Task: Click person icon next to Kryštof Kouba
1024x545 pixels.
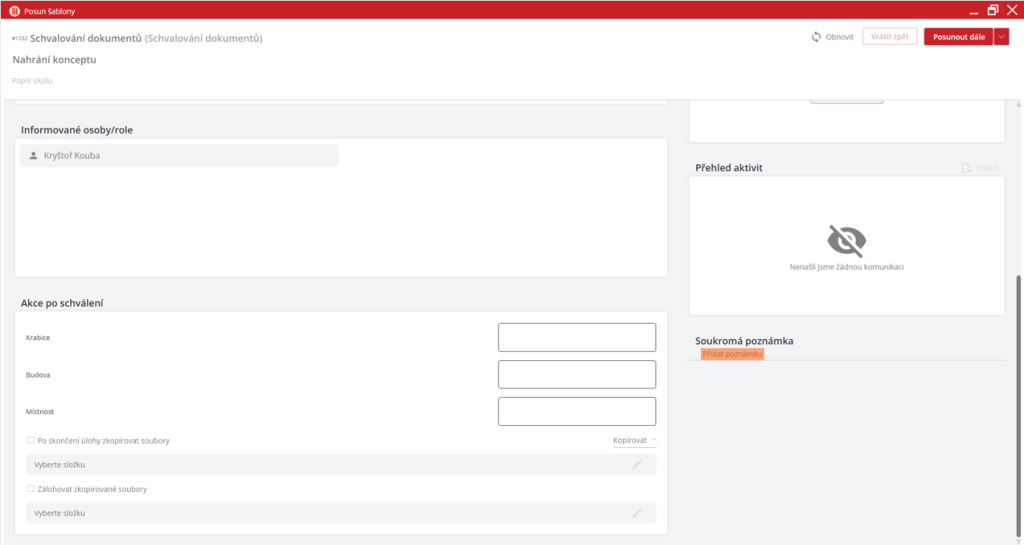Action: coord(33,156)
